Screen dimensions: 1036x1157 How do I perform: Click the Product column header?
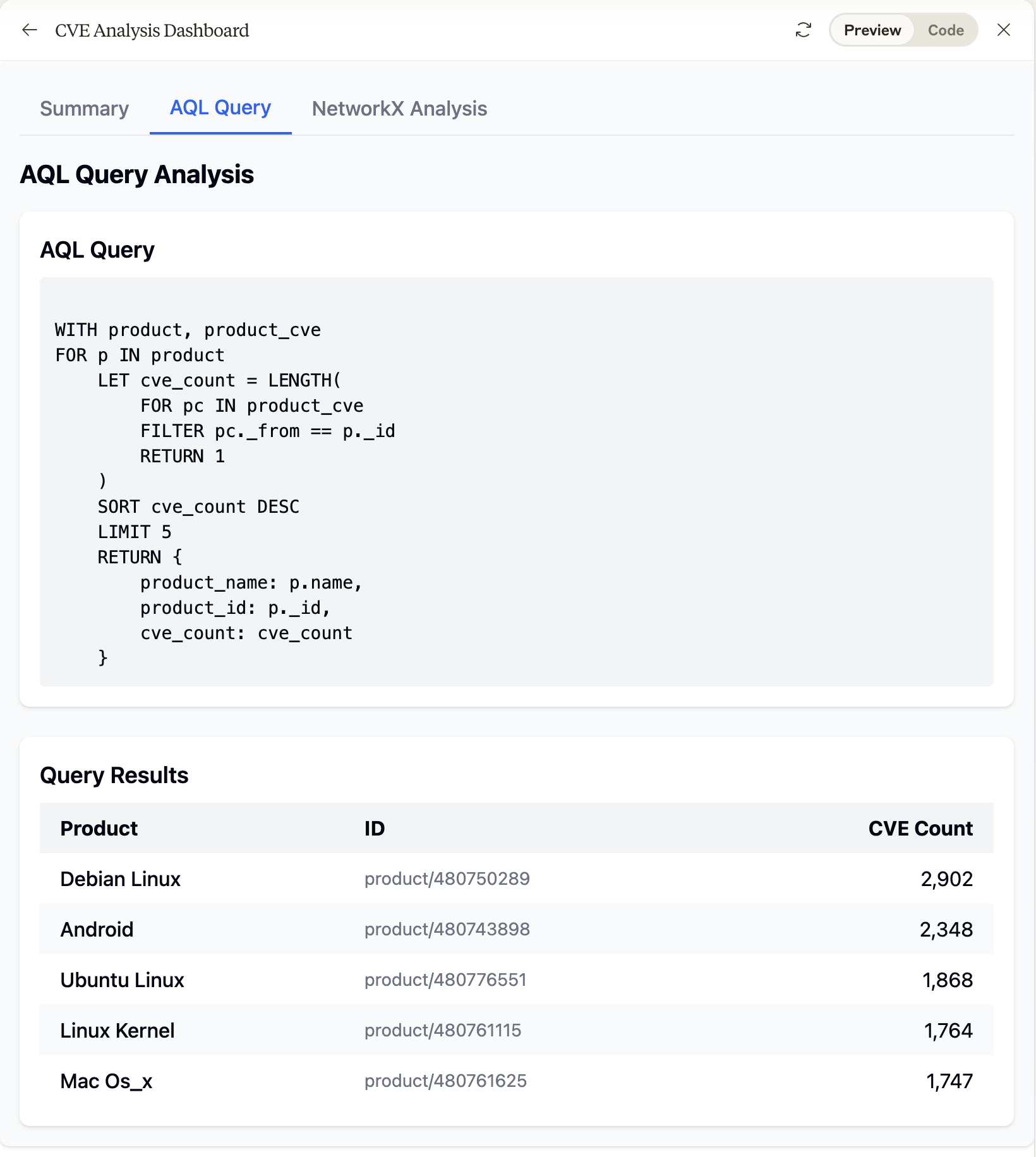pos(99,828)
